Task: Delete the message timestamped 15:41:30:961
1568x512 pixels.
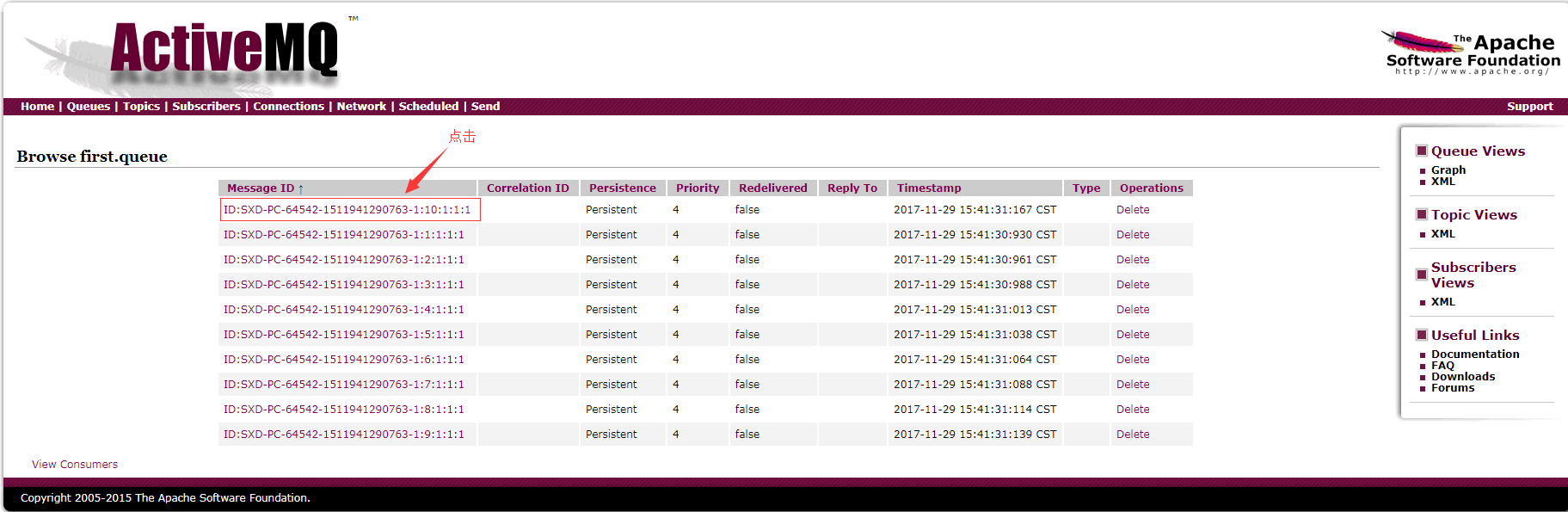Action: [x=1133, y=259]
